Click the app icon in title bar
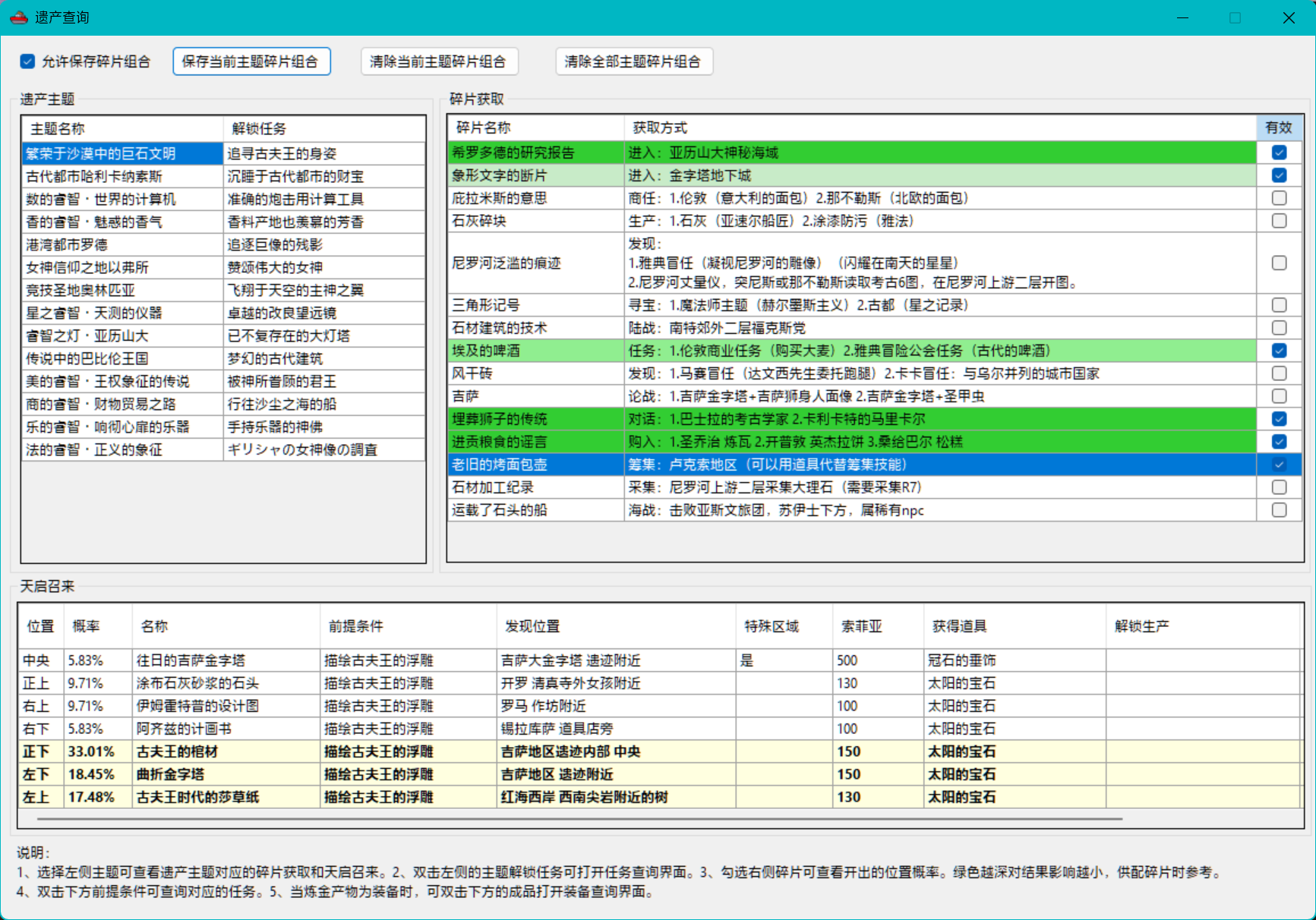1316x920 pixels. tap(19, 17)
